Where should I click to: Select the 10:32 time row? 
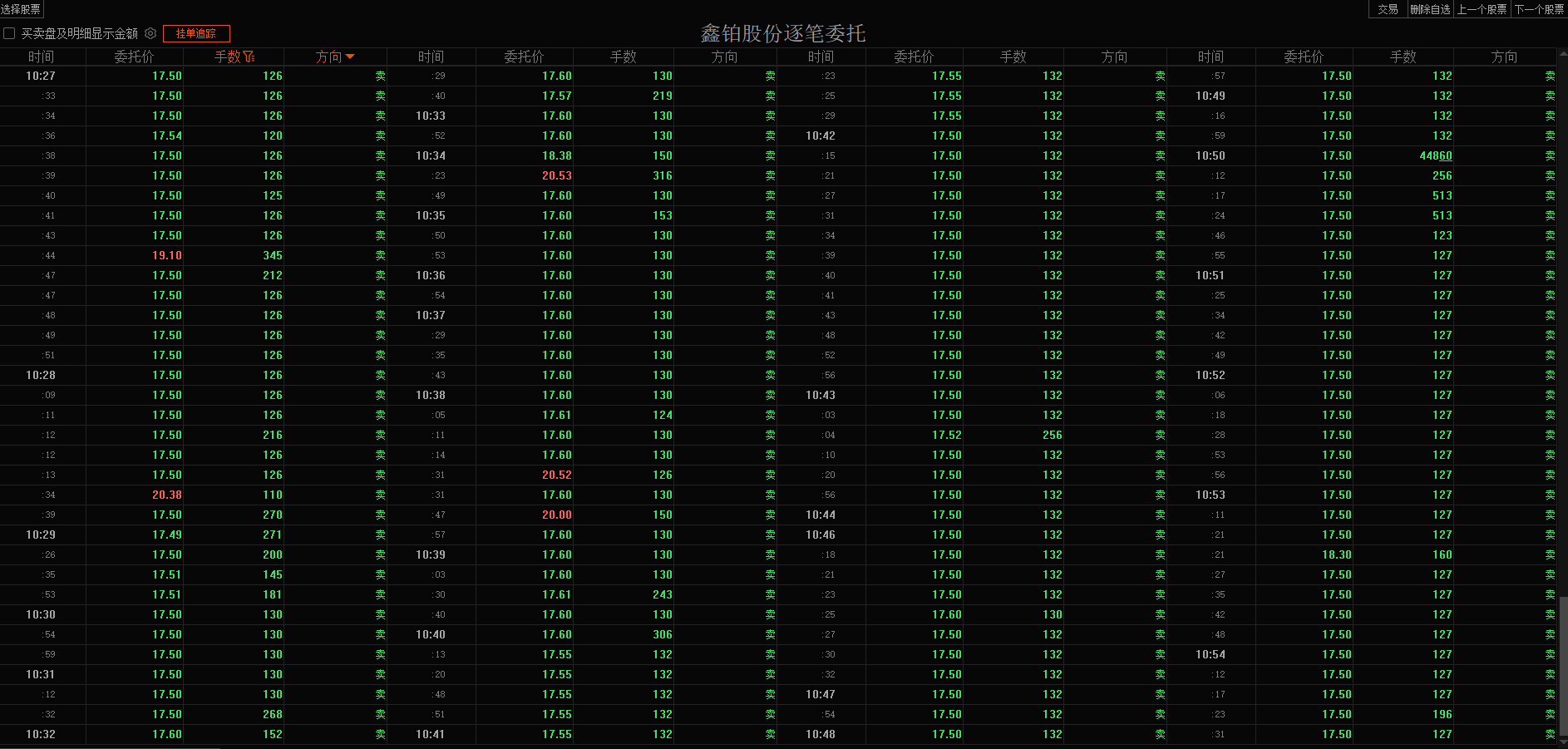tap(41, 734)
